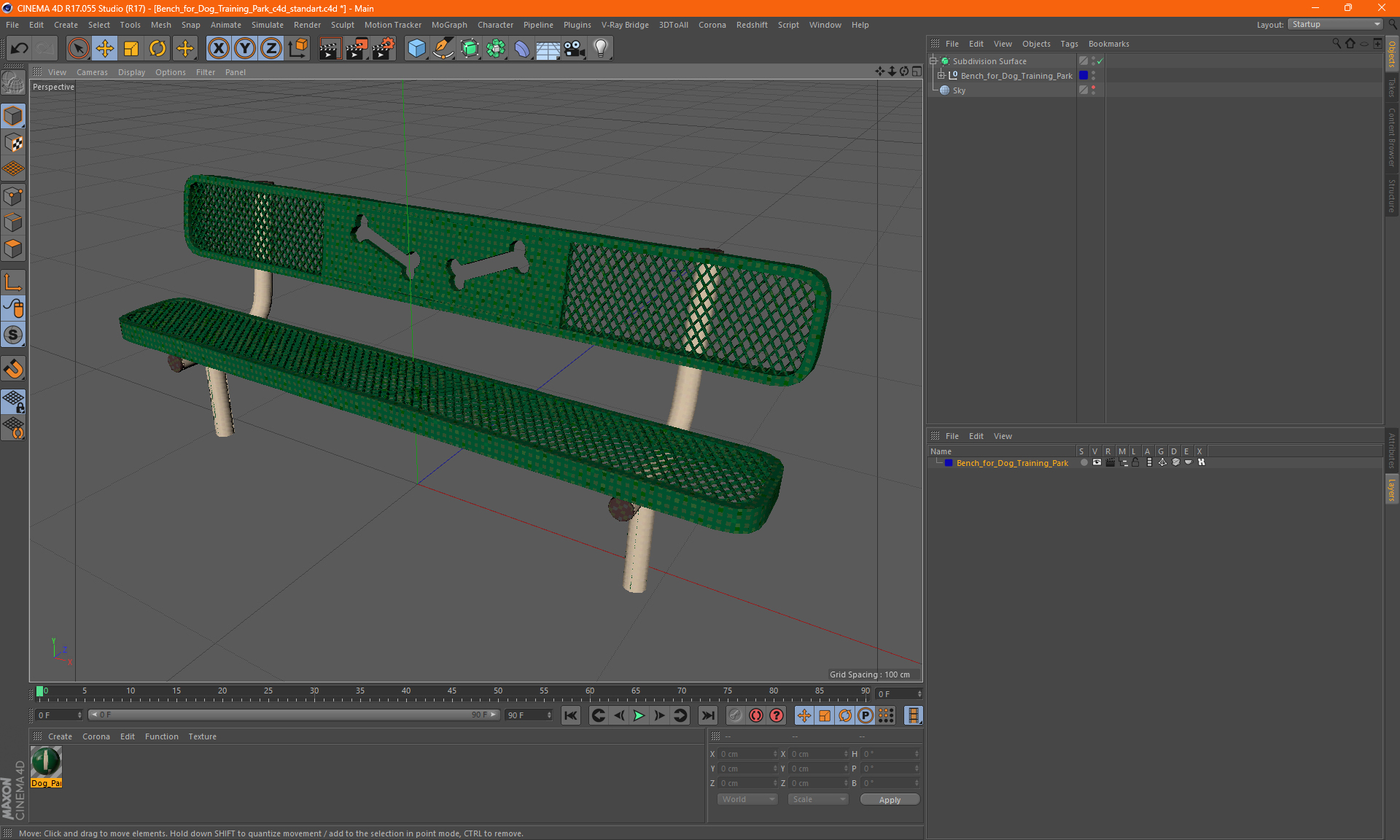The image size is (1400, 840).
Task: Enable the Texture mode in left sidebar
Action: point(13,143)
